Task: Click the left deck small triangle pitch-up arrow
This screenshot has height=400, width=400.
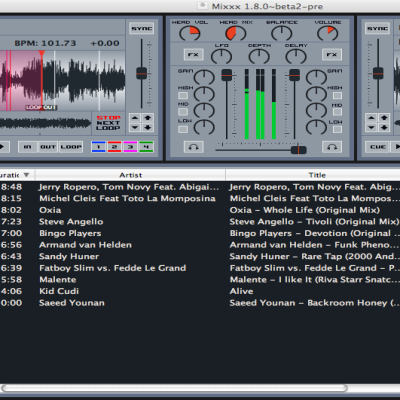Action: [x=135, y=118]
